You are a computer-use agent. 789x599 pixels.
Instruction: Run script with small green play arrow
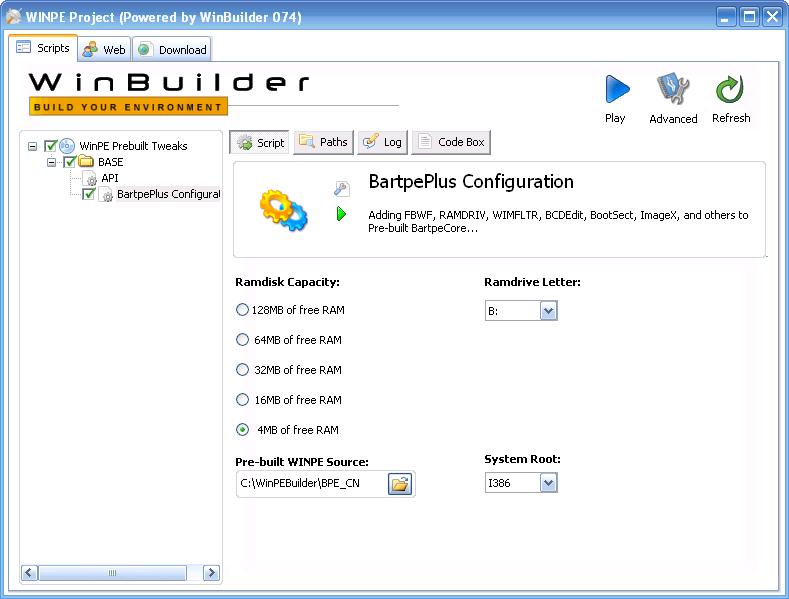click(x=341, y=213)
